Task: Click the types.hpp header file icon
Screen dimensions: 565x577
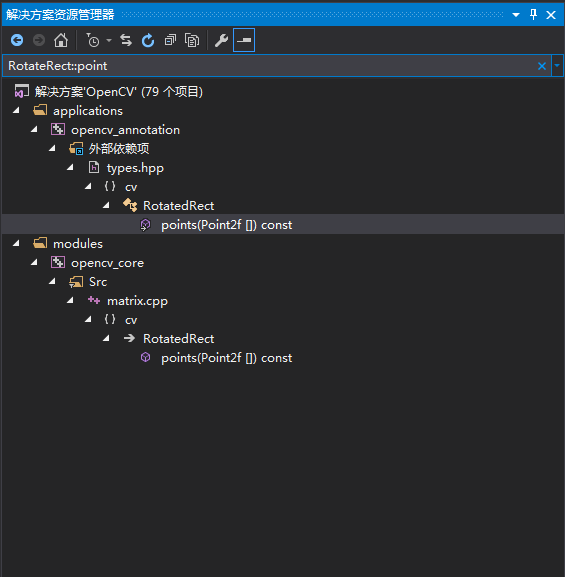Action: tap(94, 167)
